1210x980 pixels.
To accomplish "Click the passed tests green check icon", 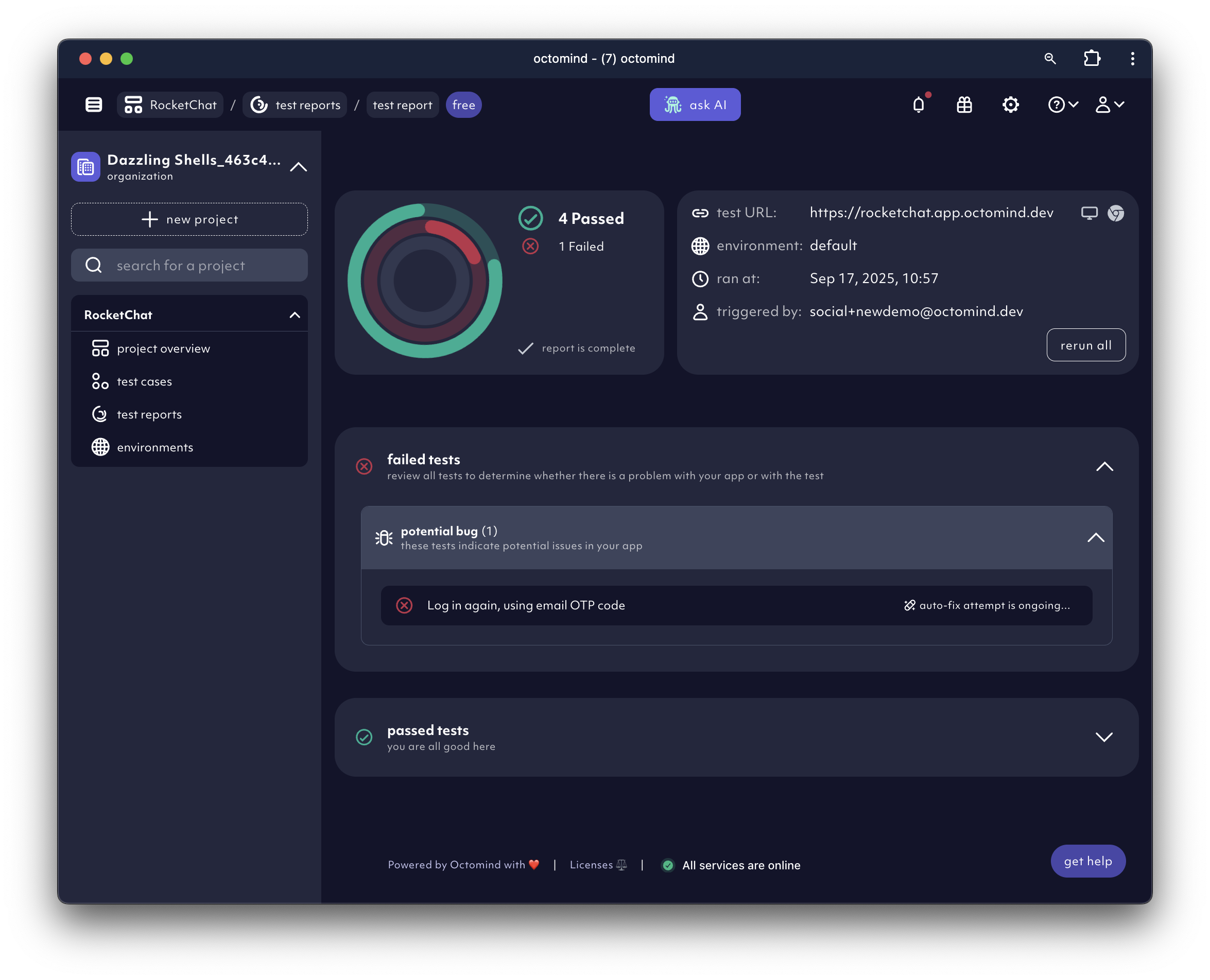I will (x=364, y=737).
